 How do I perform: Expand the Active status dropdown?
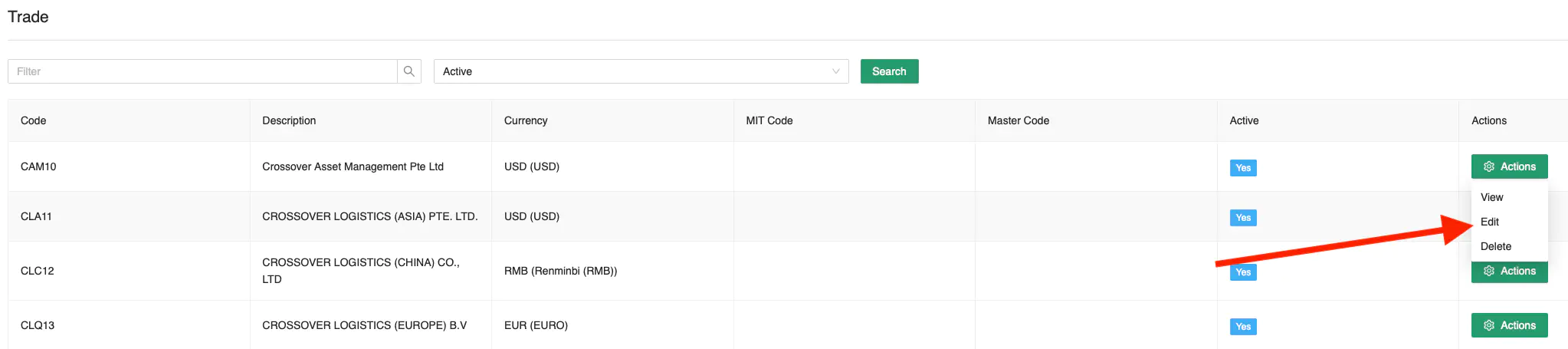pos(640,71)
